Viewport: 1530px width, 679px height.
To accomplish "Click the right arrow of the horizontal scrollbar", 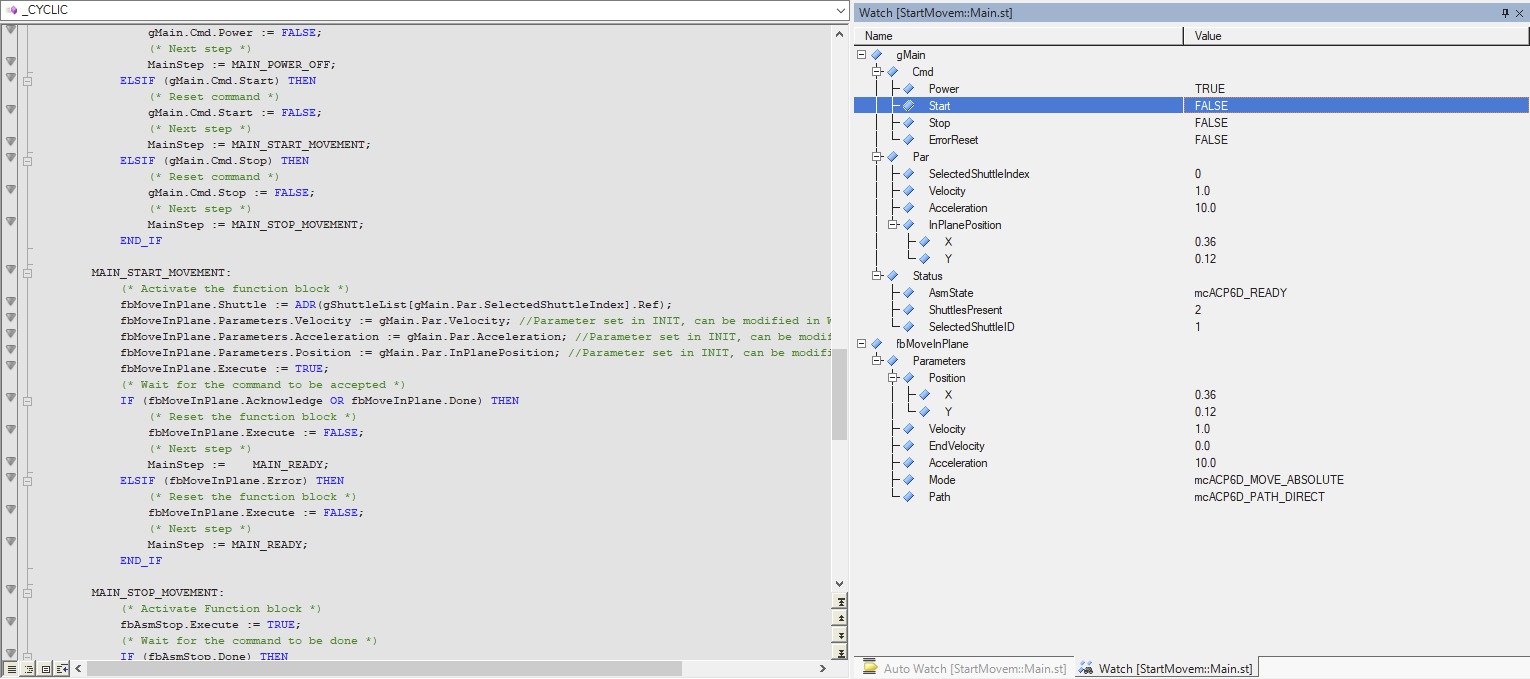I will click(823, 668).
